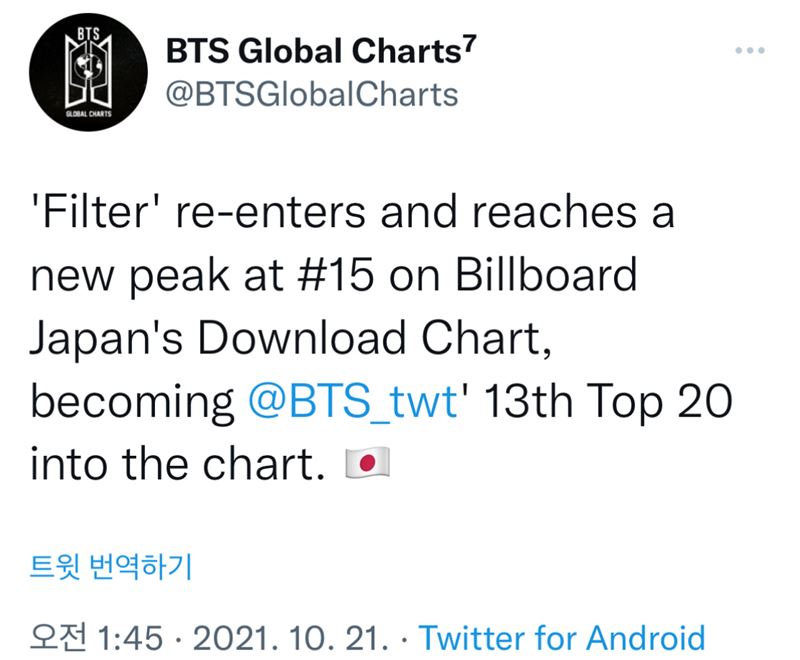This screenshot has width=800, height=660.
Task: Open the Twitter for Android source link
Action: click(x=561, y=637)
